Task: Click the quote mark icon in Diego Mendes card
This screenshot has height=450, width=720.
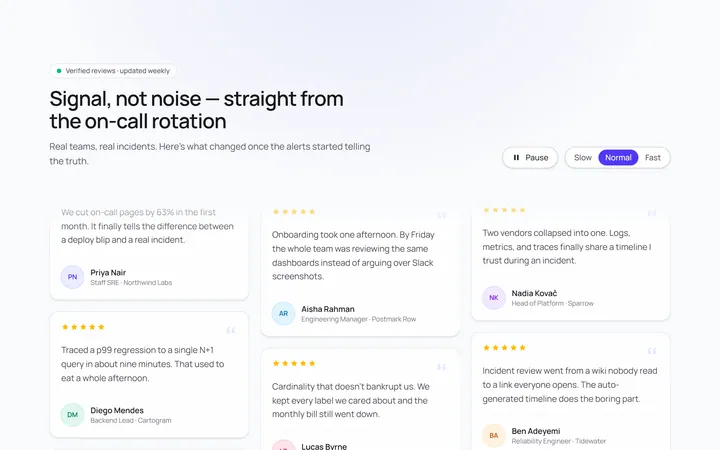Action: coord(231,330)
